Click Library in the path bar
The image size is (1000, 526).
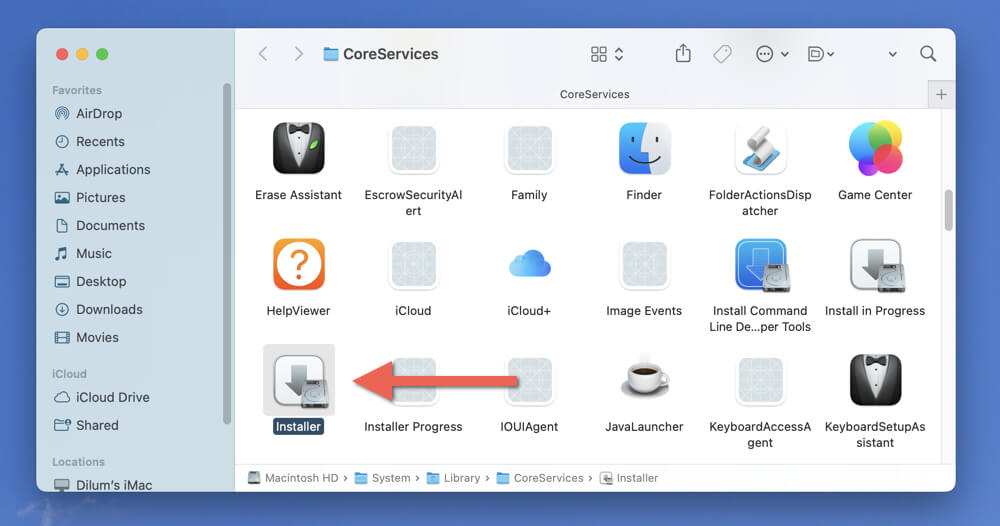click(453, 478)
